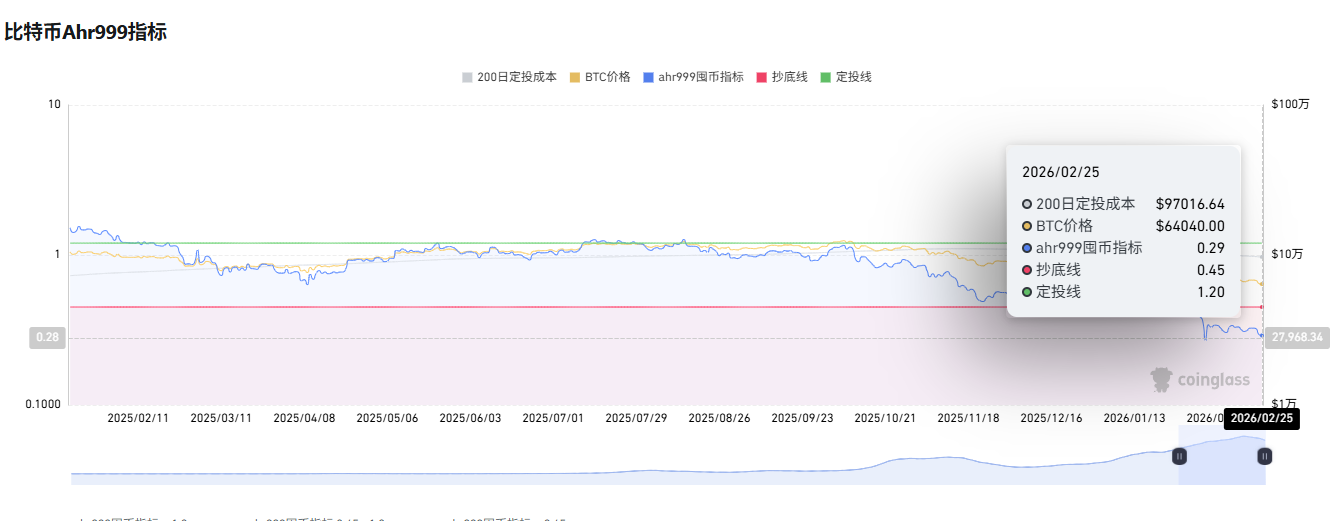1344x521 pixels.
Task: Click the left zoom range handle
Action: coord(1179,456)
